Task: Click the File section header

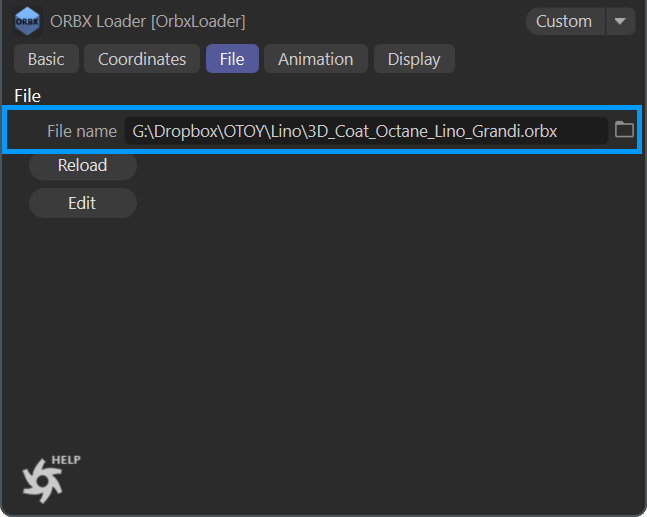Action: click(x=28, y=96)
